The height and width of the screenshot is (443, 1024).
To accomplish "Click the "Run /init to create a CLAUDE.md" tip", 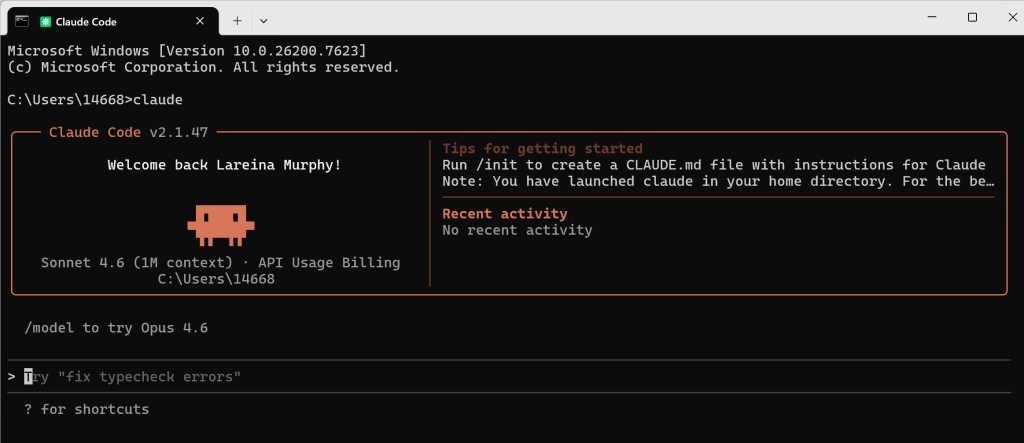I will tap(713, 164).
